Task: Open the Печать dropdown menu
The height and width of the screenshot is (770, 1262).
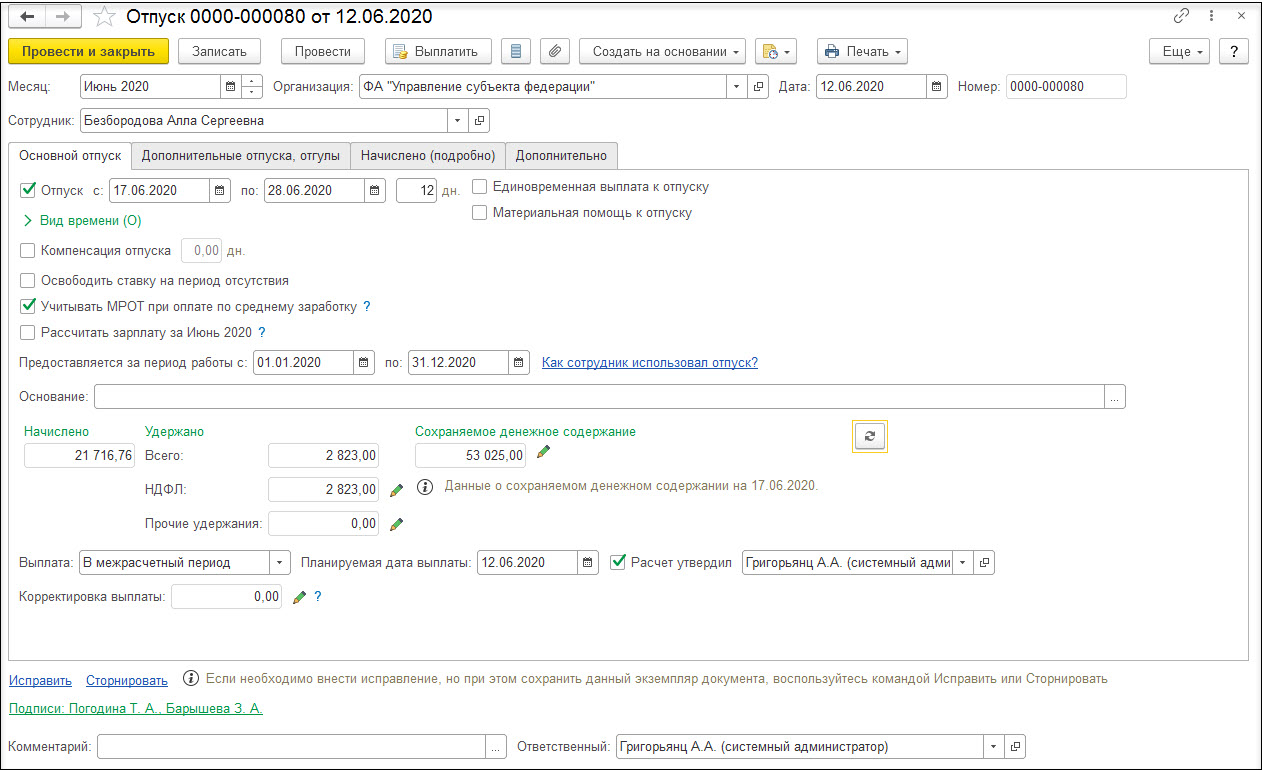Action: 862,51
